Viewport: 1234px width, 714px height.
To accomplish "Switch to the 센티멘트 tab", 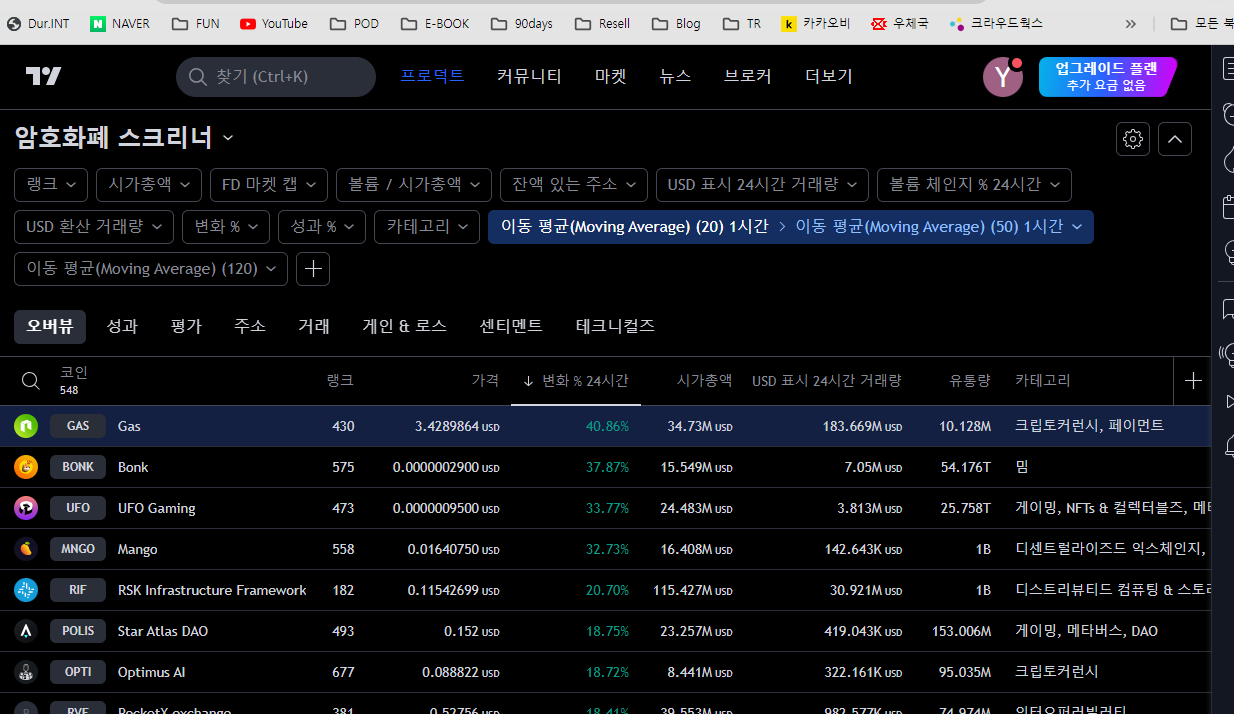I will click(x=511, y=326).
